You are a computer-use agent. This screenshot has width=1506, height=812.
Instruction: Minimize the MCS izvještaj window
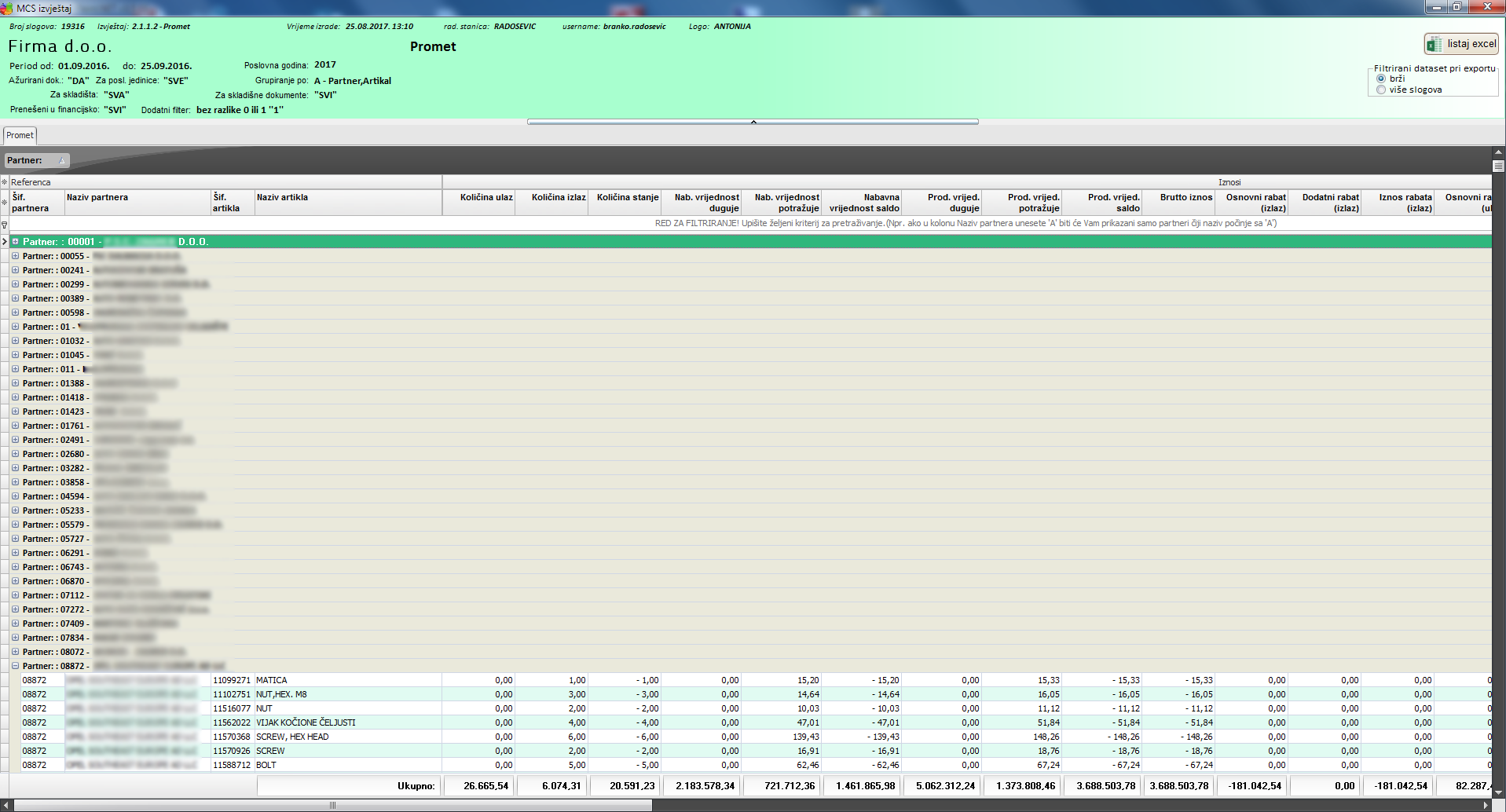pos(1437,7)
